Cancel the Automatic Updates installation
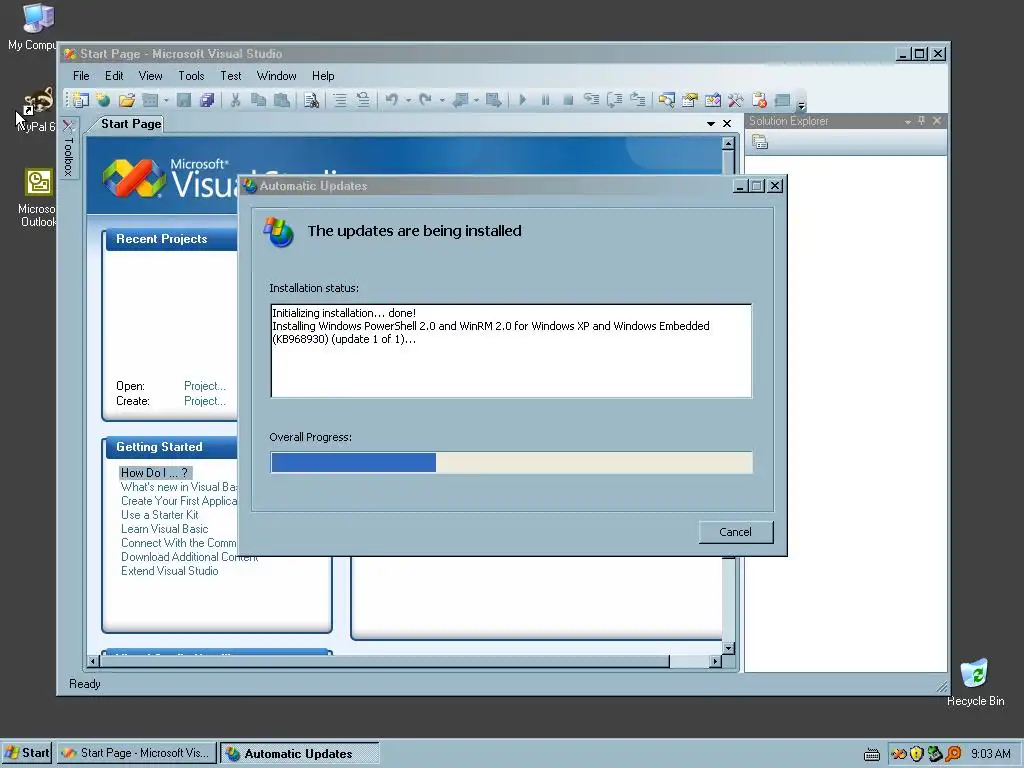 tap(736, 532)
